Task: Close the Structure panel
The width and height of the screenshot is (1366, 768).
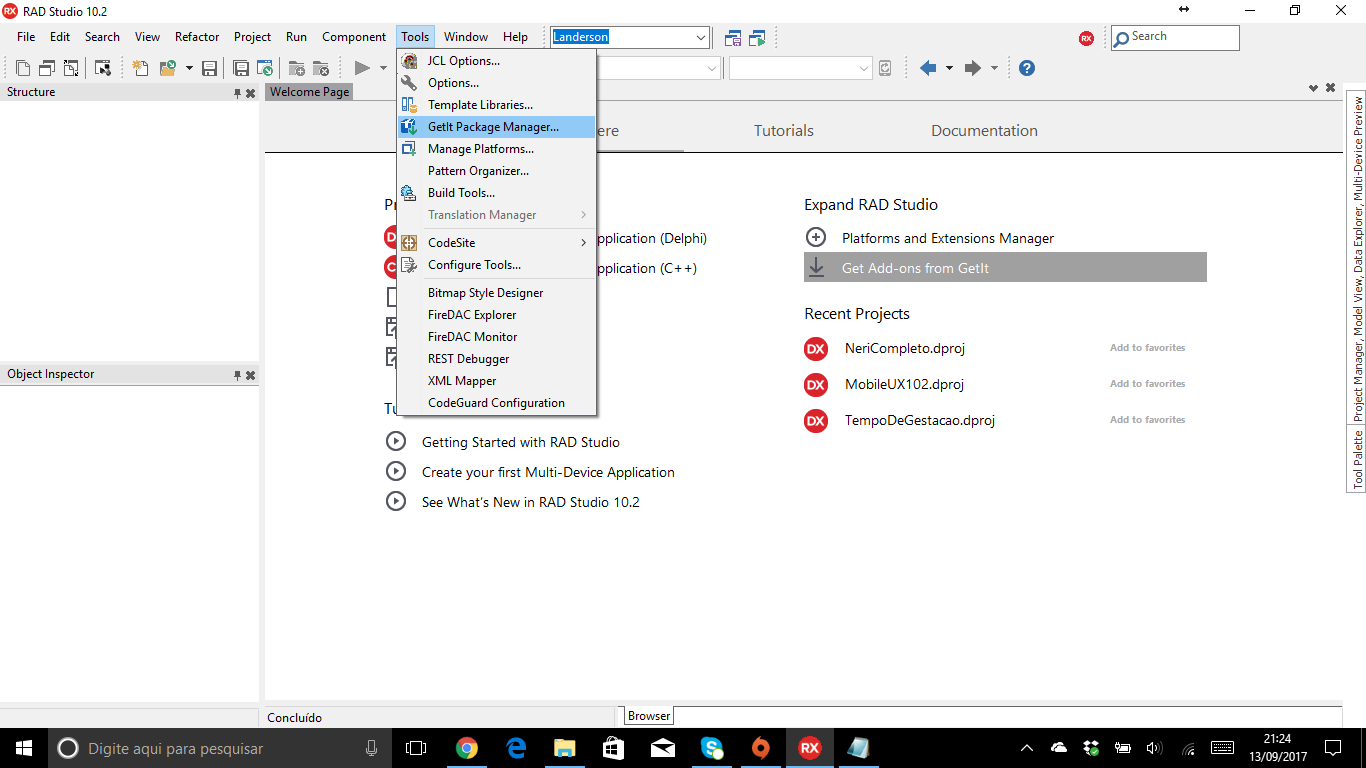Action: point(251,93)
